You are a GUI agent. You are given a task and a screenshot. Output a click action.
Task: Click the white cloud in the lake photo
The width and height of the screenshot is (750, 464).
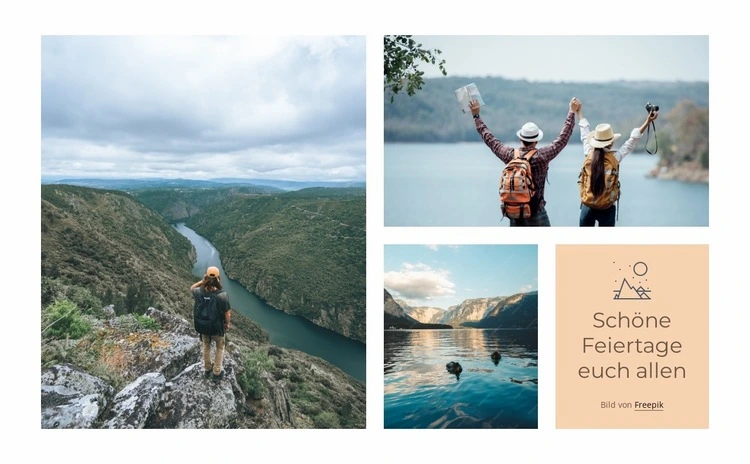418,282
